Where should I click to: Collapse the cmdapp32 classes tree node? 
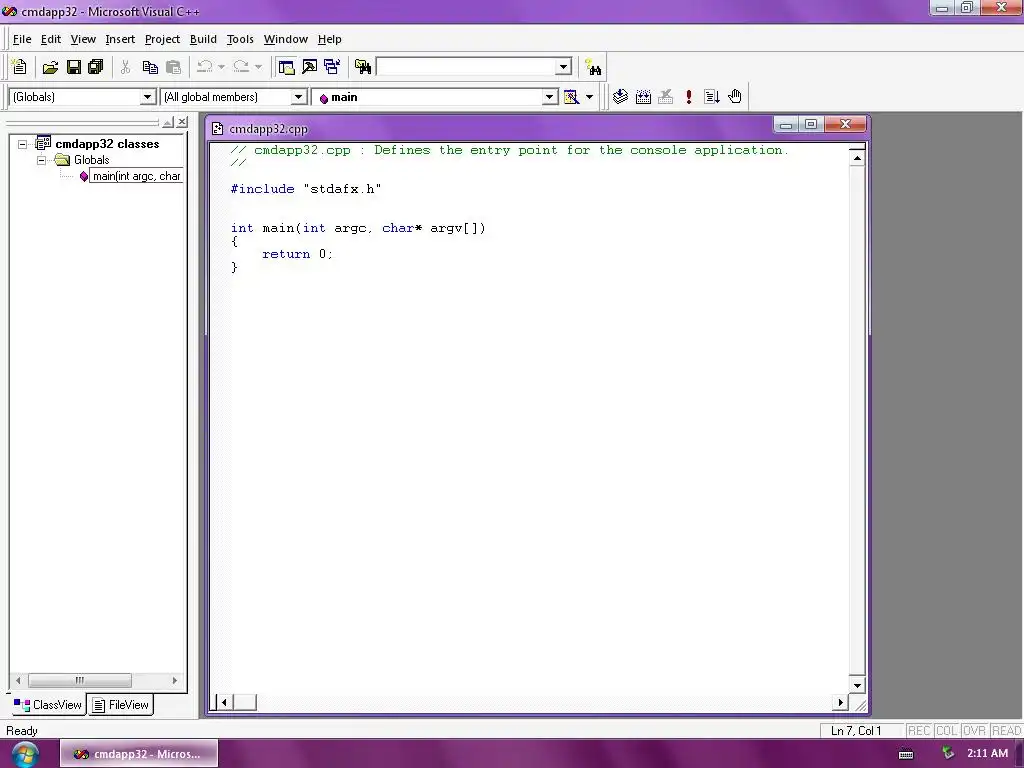23,144
